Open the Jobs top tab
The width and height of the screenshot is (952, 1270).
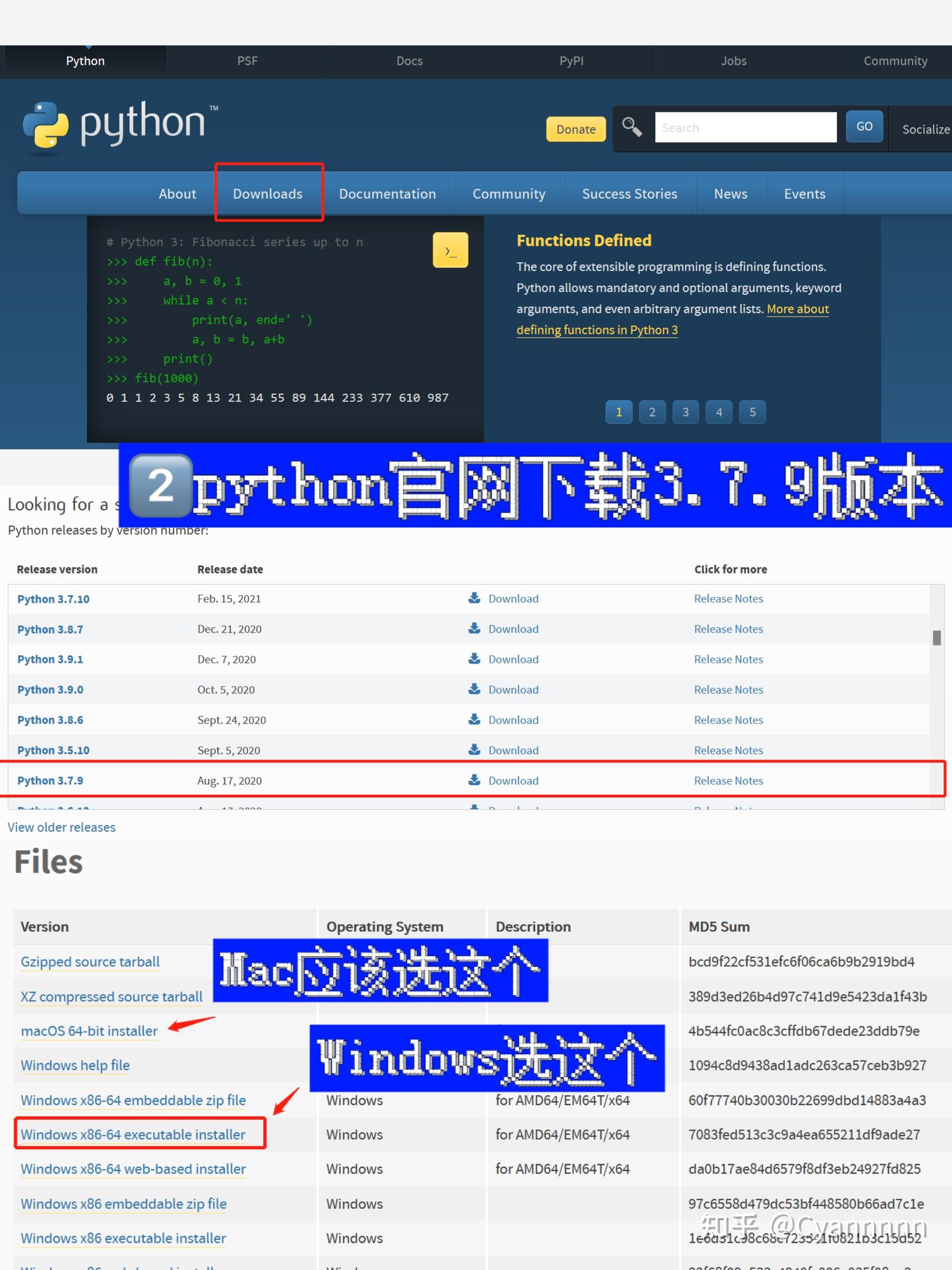tap(733, 62)
